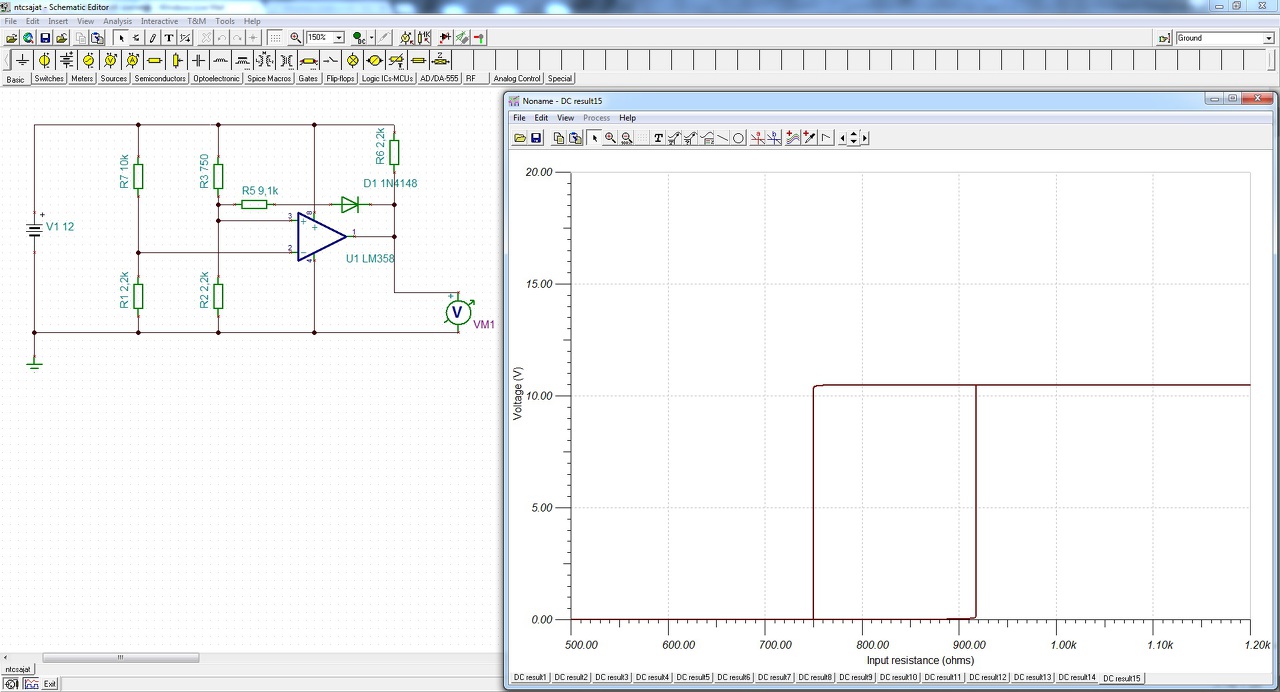Switch to the Switches component tab
The width and height of the screenshot is (1280, 692).
point(49,78)
